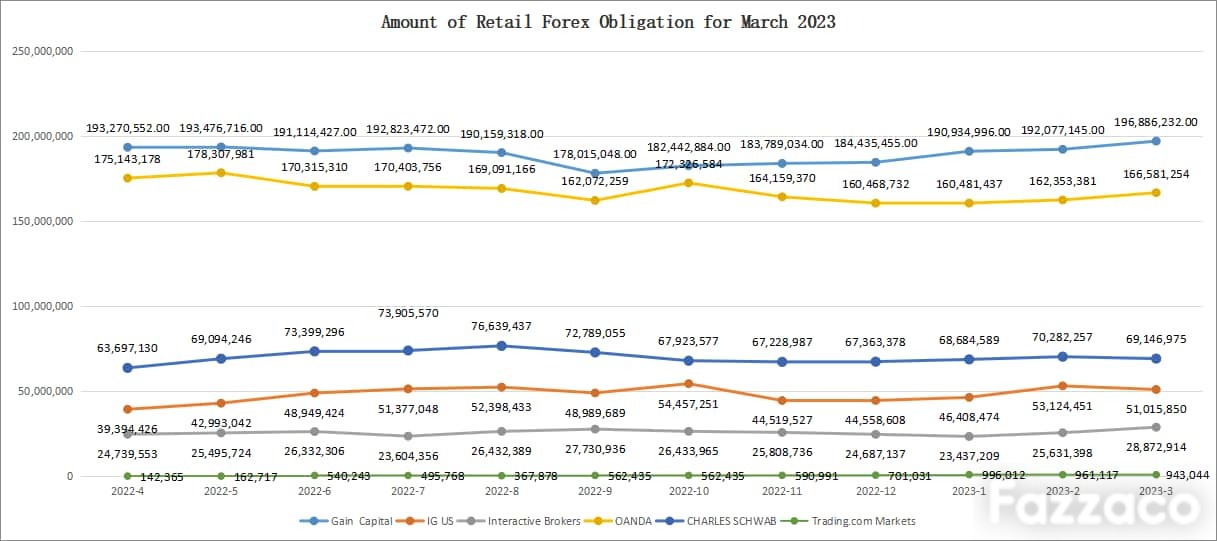1217x541 pixels.
Task: Click the IG US data label 39,394,426
Action: [x=128, y=429]
